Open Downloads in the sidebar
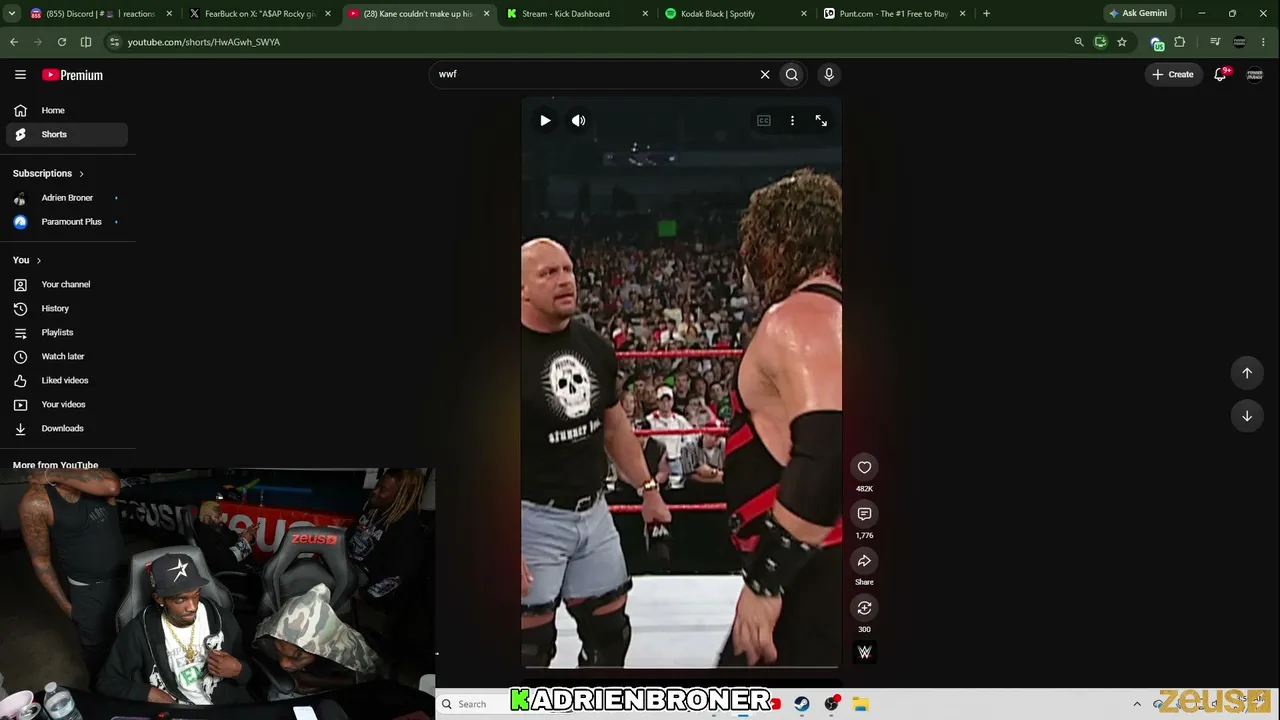 pyautogui.click(x=67, y=428)
